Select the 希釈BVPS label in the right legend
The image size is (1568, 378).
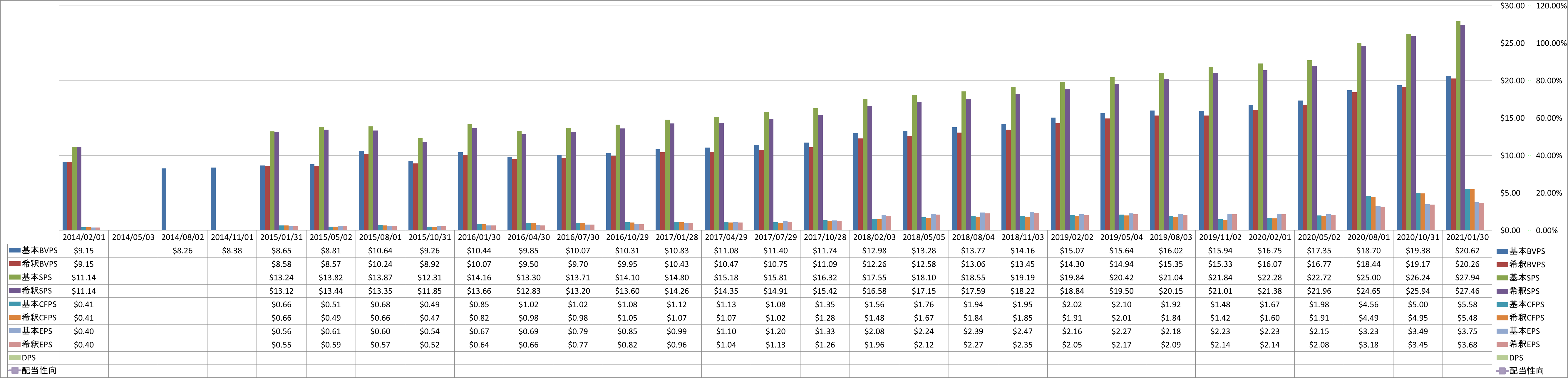pos(1527,264)
